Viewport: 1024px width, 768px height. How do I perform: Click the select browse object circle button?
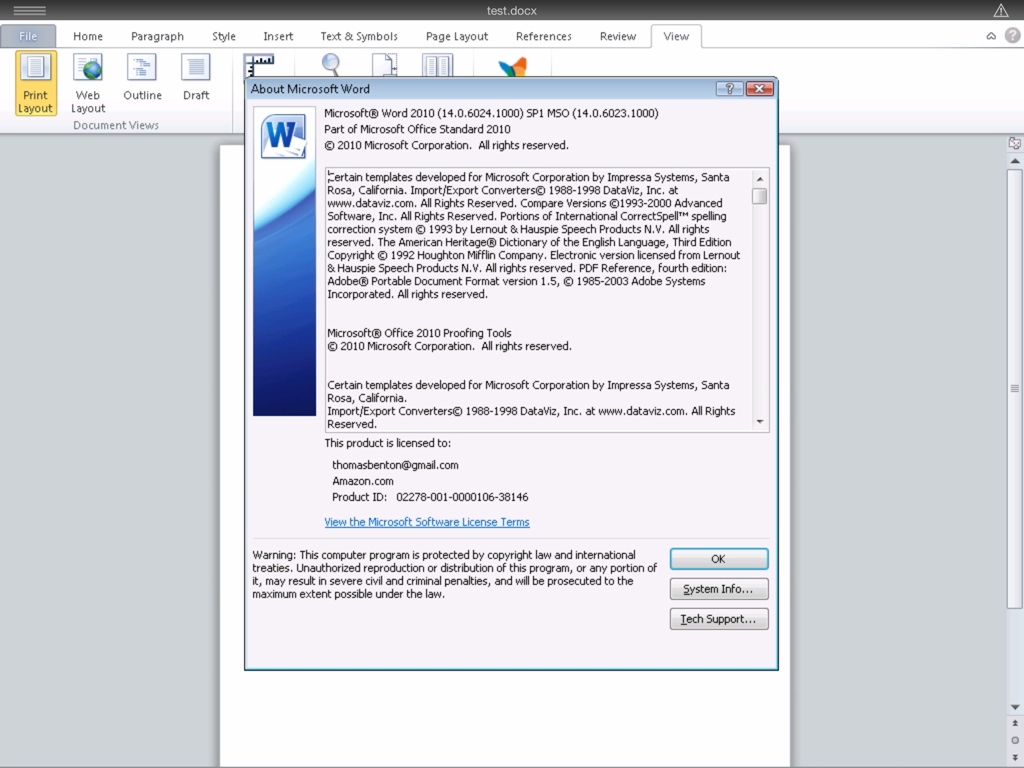click(x=1015, y=739)
